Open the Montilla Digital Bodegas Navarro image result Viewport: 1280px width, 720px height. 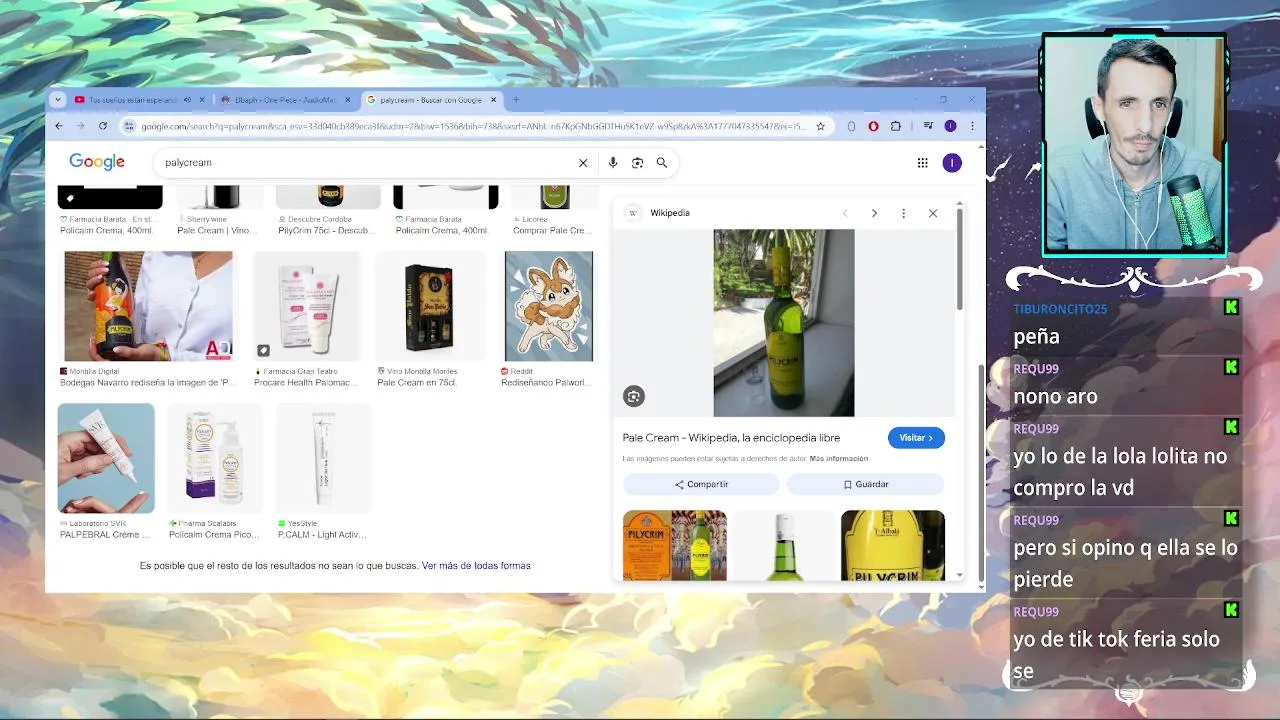[148, 306]
